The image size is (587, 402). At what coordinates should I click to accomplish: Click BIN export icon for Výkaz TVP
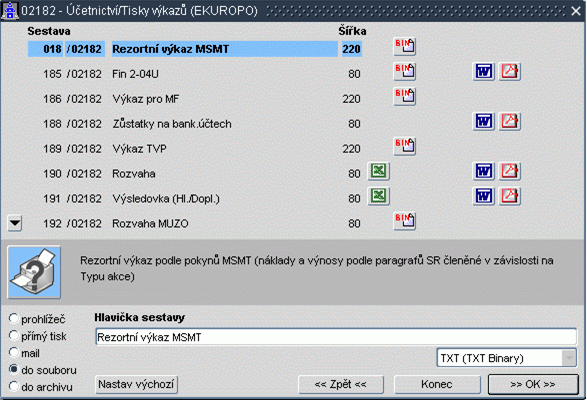pyautogui.click(x=405, y=146)
